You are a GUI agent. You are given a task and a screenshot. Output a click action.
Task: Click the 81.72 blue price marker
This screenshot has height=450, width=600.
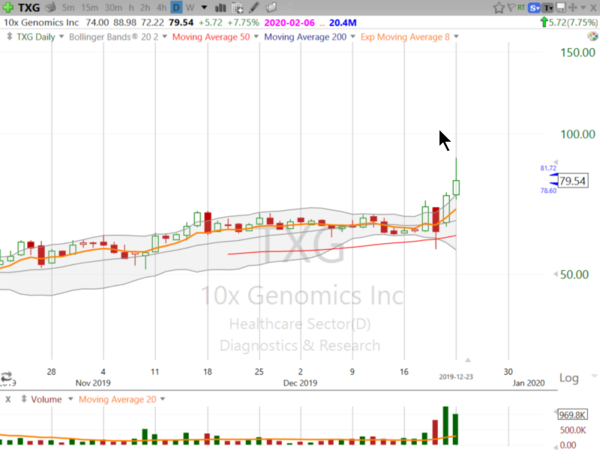pyautogui.click(x=548, y=168)
